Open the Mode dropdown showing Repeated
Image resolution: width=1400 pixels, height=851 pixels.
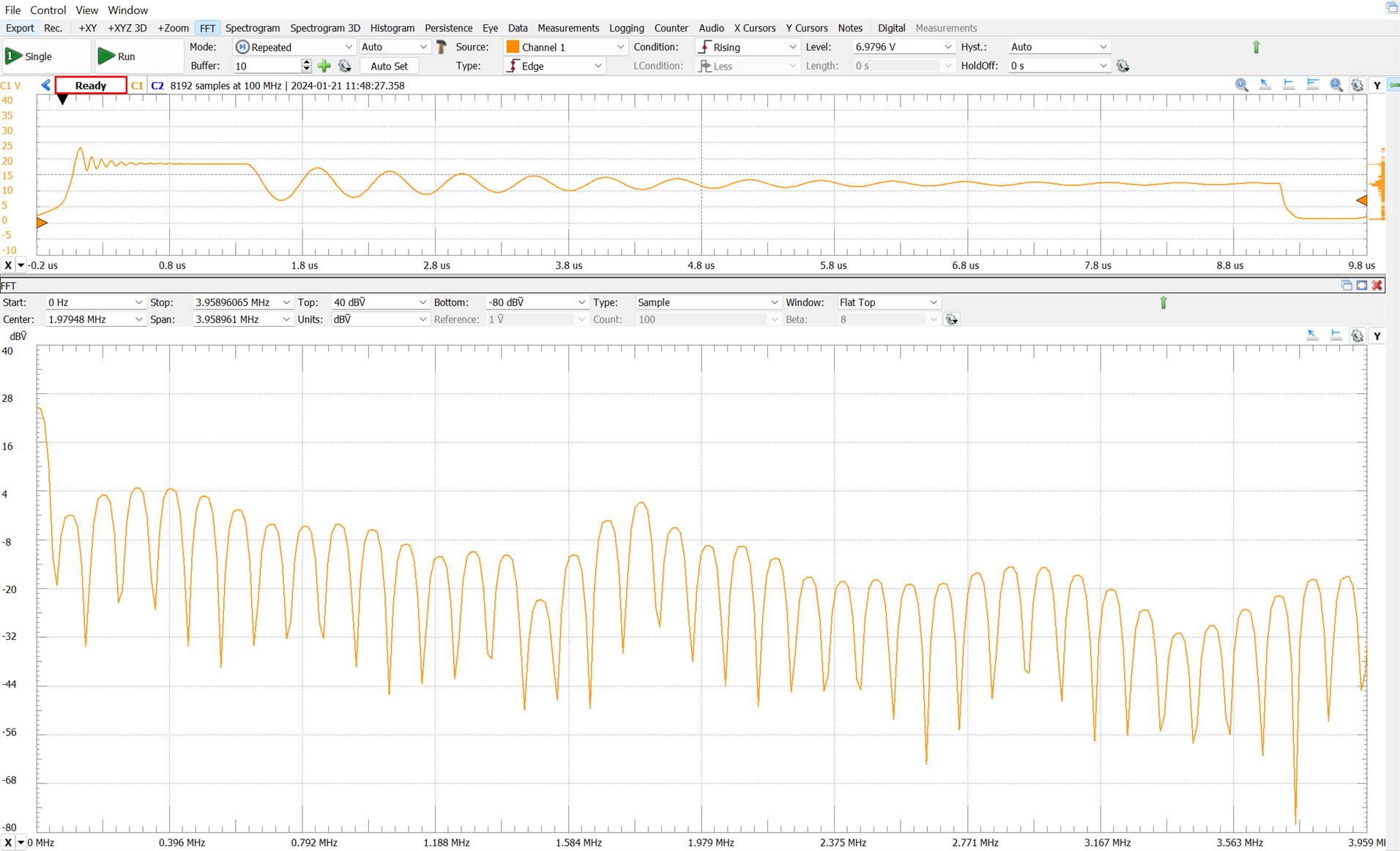294,47
